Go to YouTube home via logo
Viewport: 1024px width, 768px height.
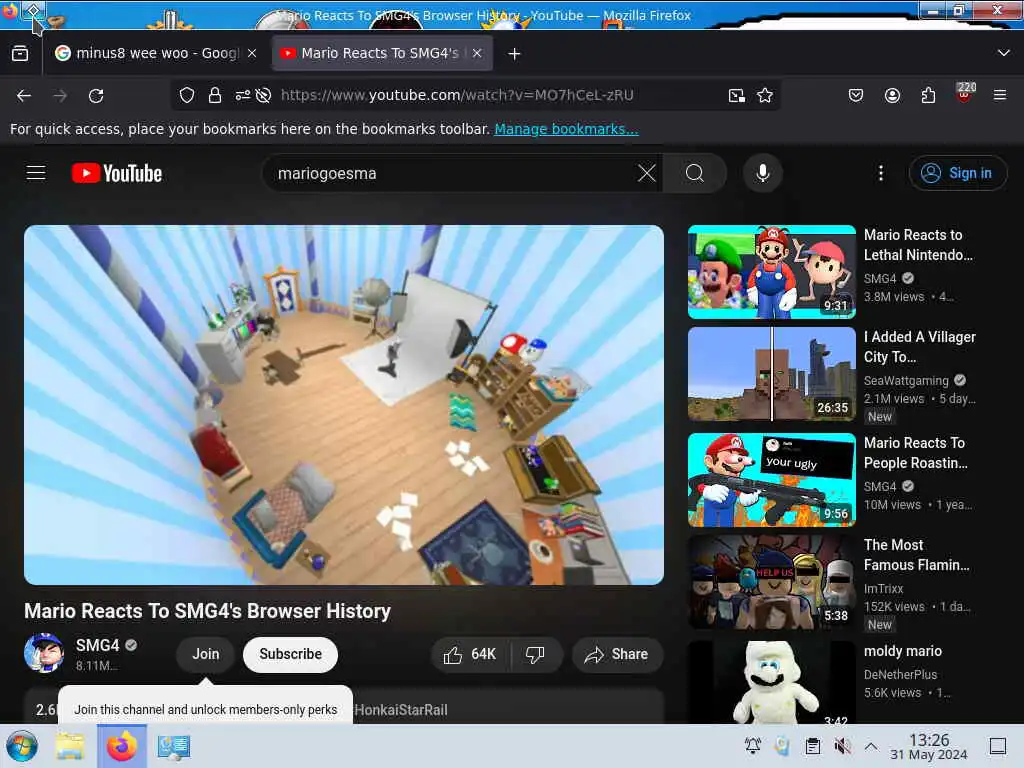(x=117, y=173)
